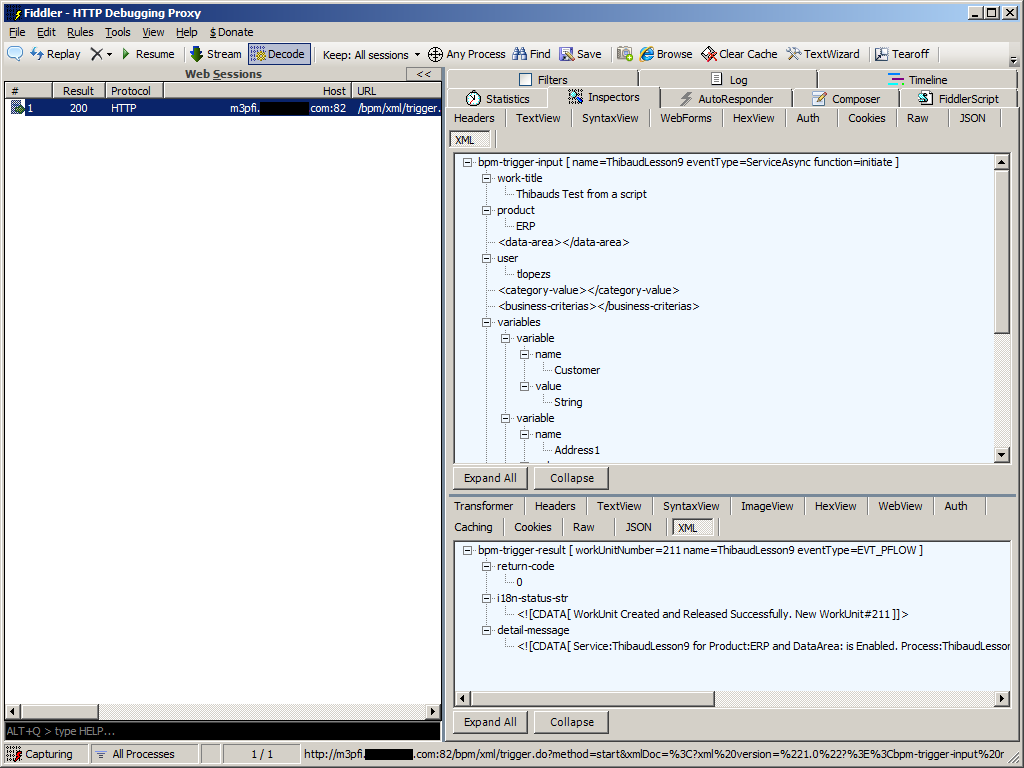Toggle the Capturing status indicator
Image resolution: width=1024 pixels, height=768 pixels.
tap(15, 754)
